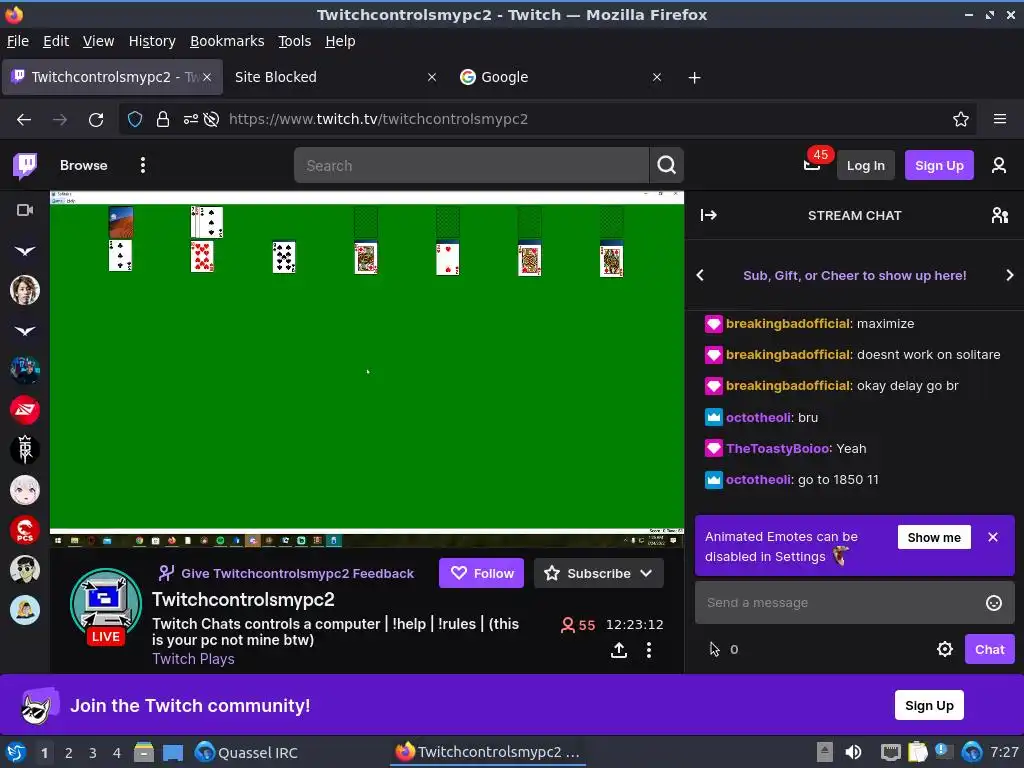
Task: Switch to workspace 2 in taskbar
Action: 69,753
